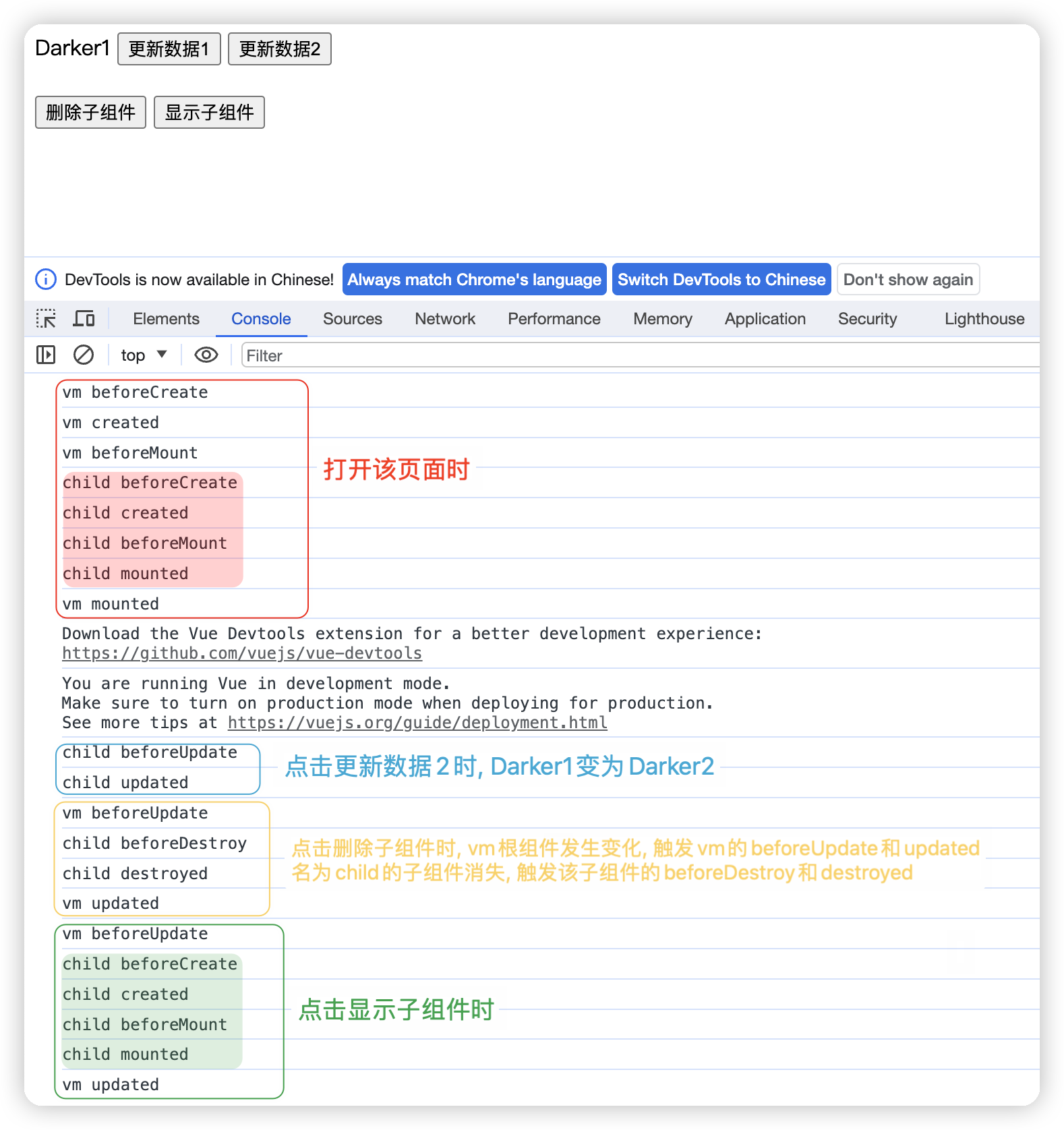Screen dimensions: 1064x1130
Task: Toggle the device toolbar icon
Action: 84,319
